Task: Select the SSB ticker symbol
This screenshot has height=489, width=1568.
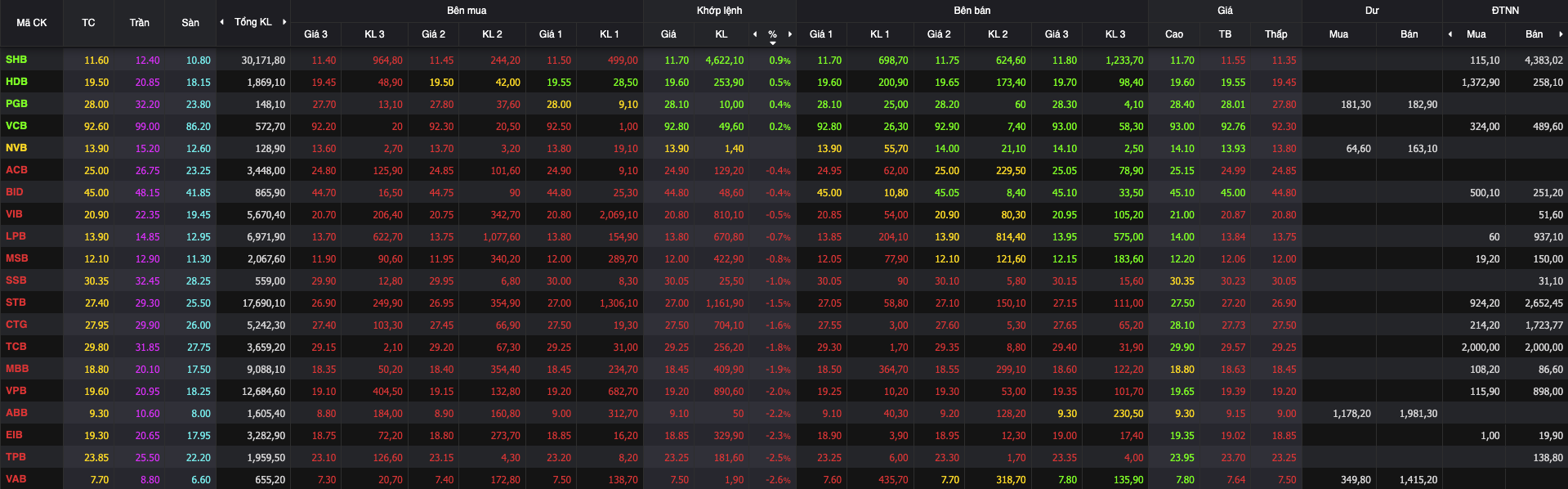Action: click(16, 280)
